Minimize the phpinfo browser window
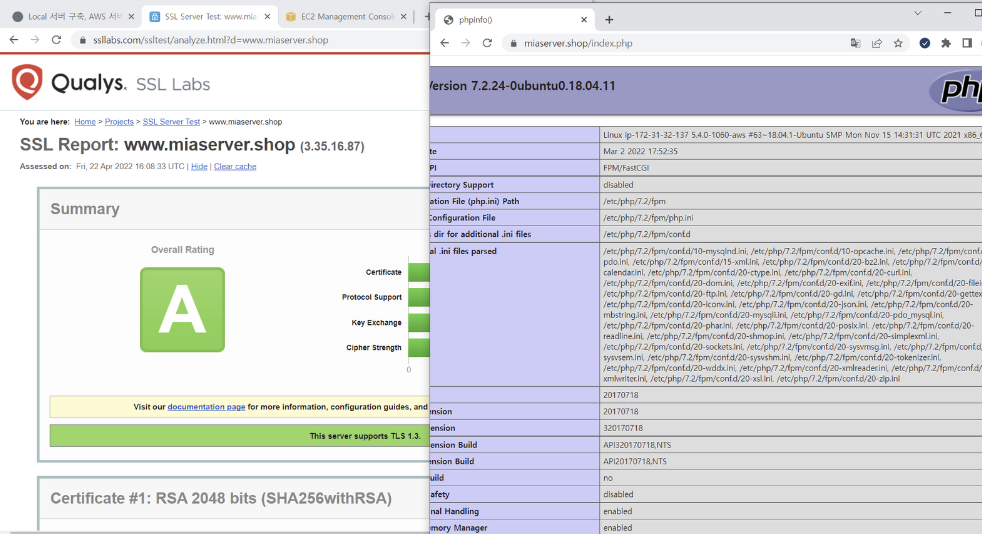The image size is (982, 534). [x=948, y=13]
